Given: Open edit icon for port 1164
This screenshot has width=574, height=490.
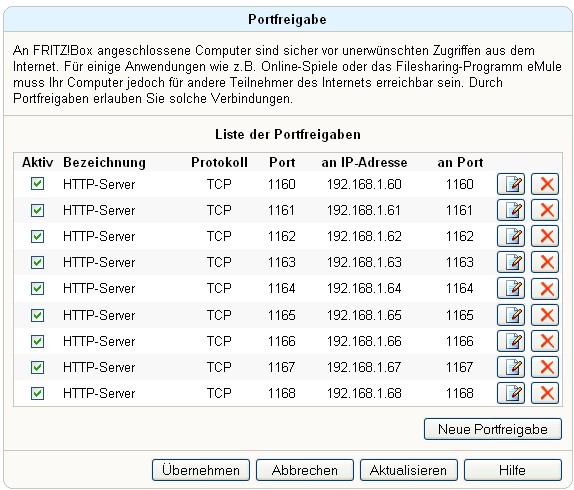Looking at the screenshot, I should (511, 288).
